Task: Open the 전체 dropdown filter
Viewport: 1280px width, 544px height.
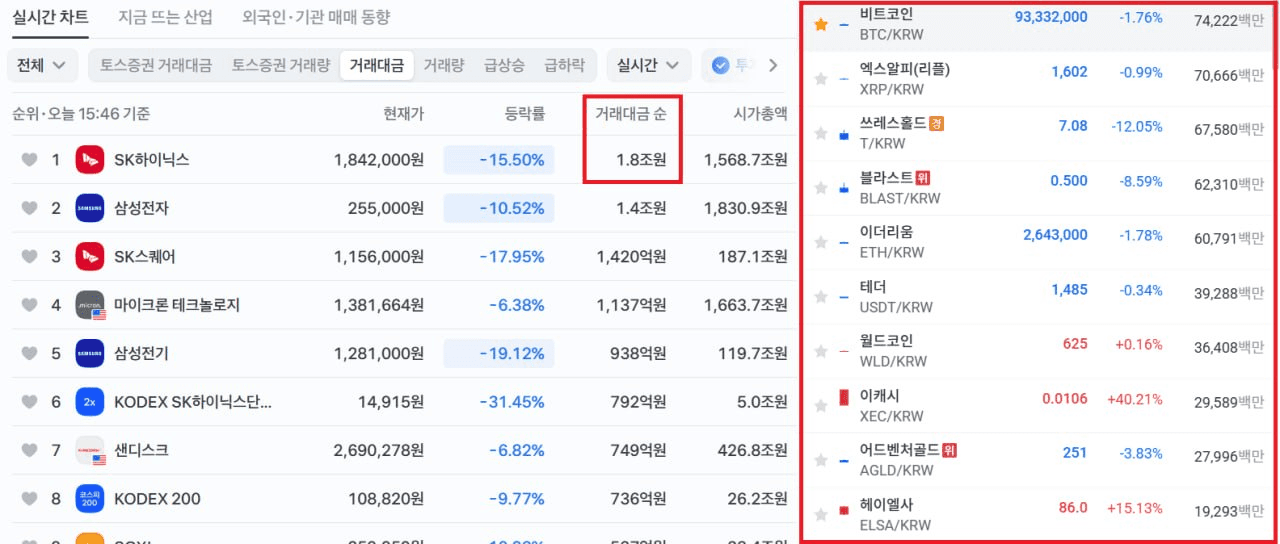Action: pos(42,65)
